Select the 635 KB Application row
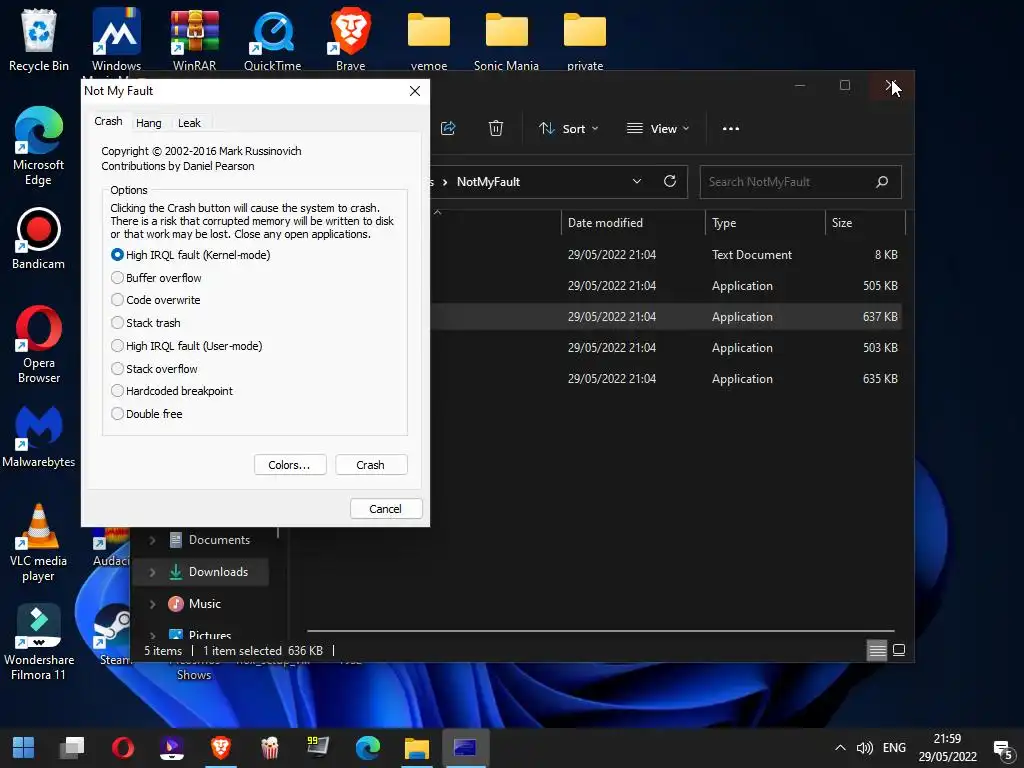The image size is (1024, 768). click(x=667, y=379)
